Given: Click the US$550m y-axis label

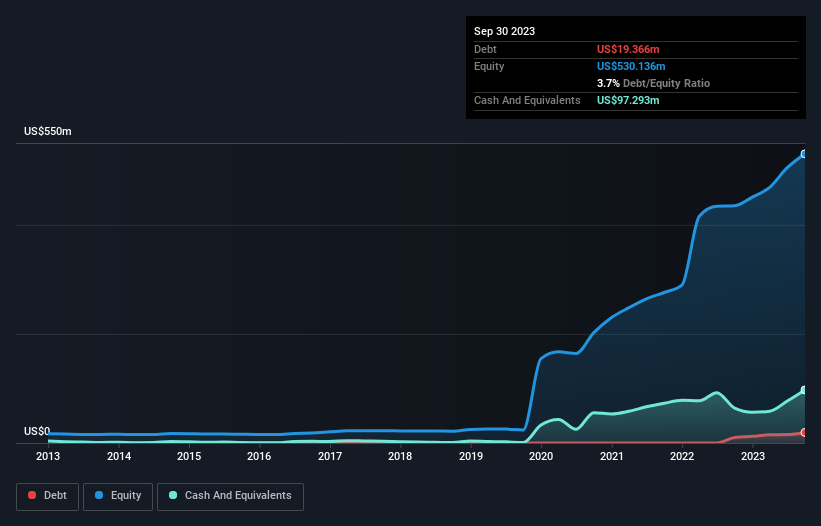Looking at the screenshot, I should [x=48, y=131].
